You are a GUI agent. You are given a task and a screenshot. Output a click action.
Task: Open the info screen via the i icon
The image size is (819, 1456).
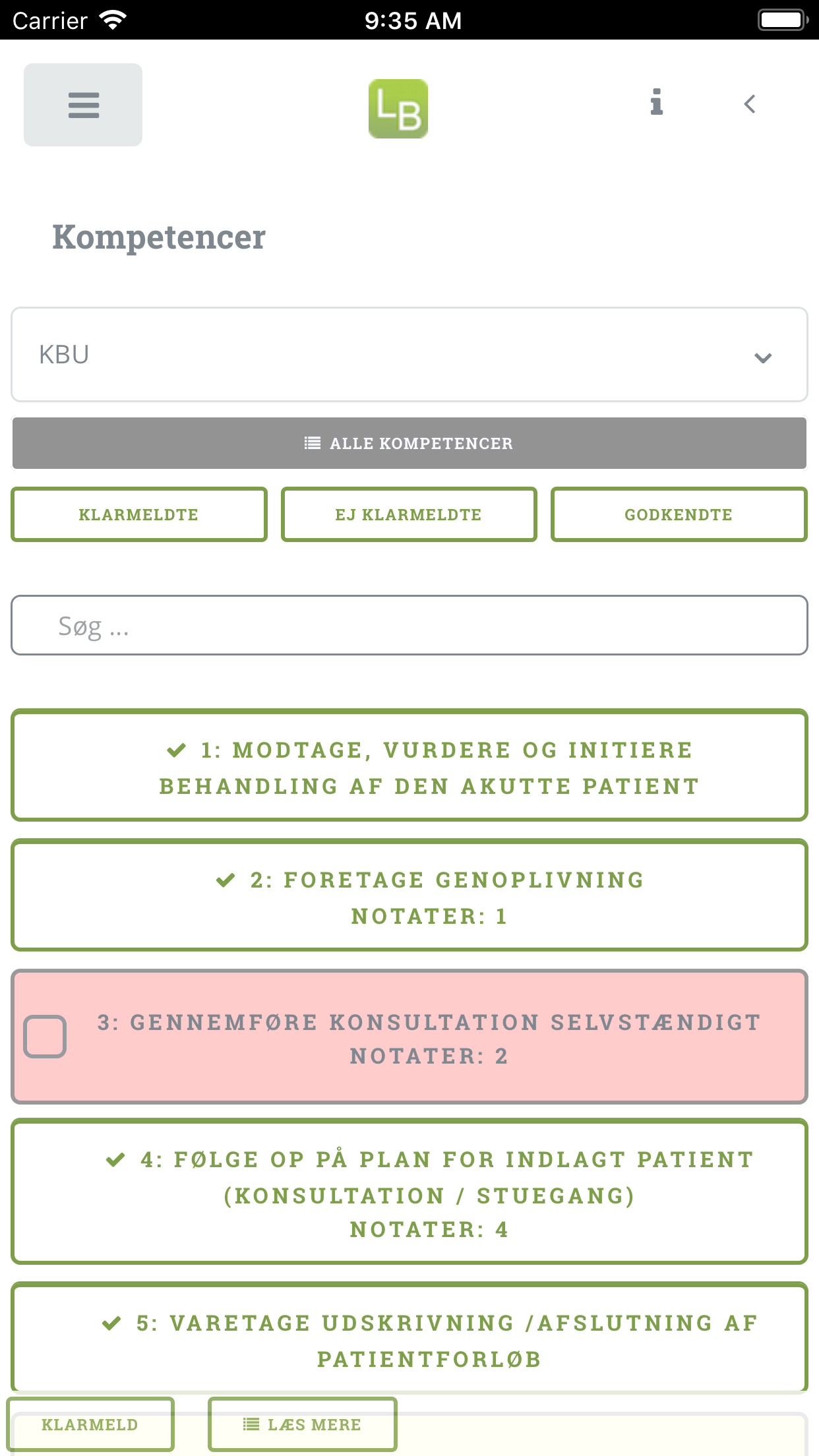click(x=656, y=103)
